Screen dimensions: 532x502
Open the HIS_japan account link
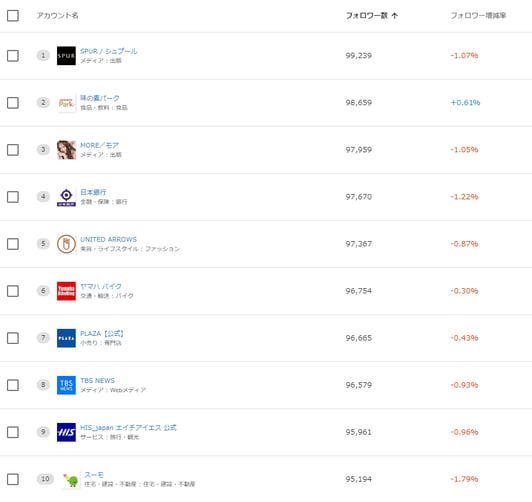(128, 428)
